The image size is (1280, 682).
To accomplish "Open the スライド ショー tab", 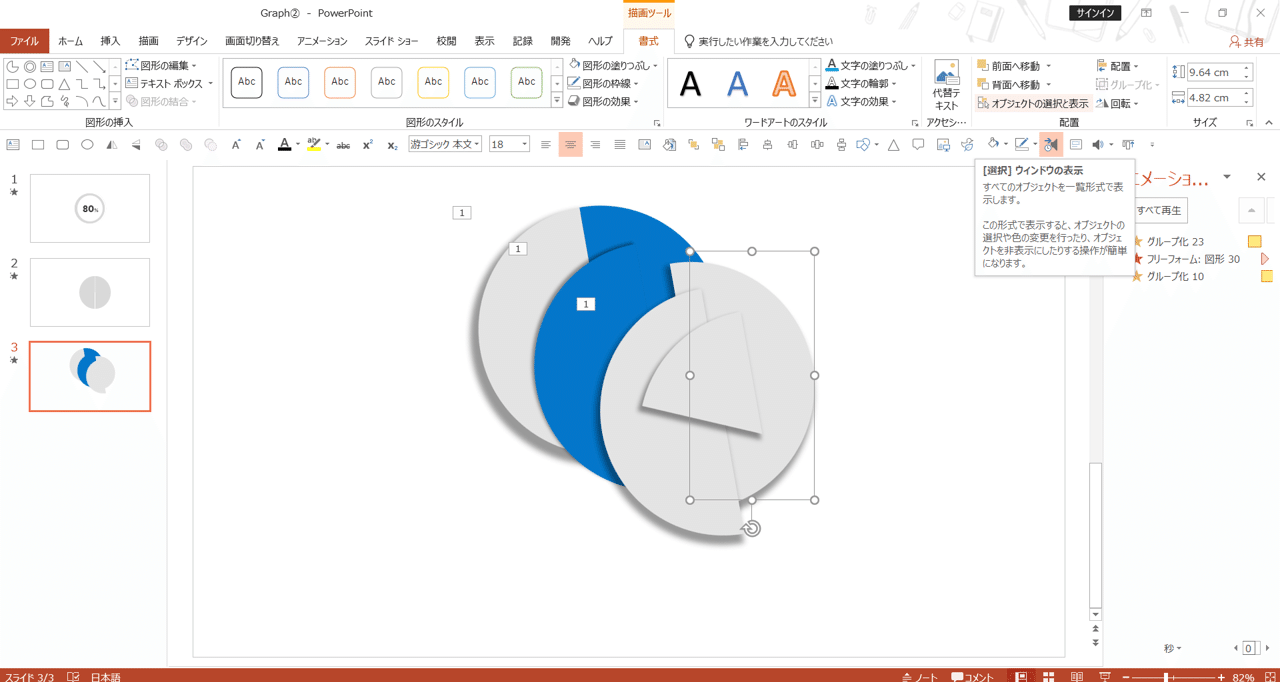I will coord(391,41).
